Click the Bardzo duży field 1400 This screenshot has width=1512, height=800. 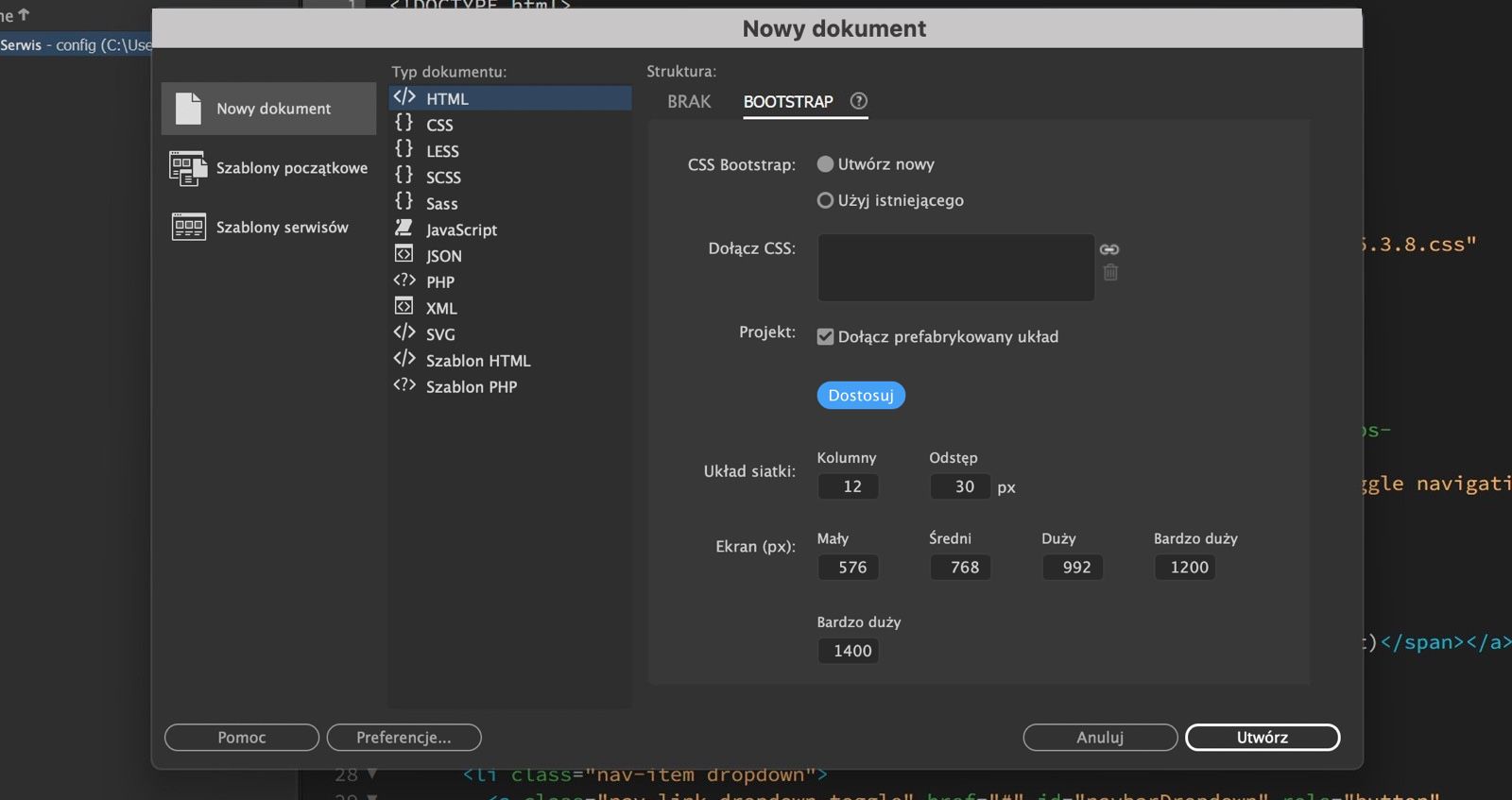coord(848,651)
